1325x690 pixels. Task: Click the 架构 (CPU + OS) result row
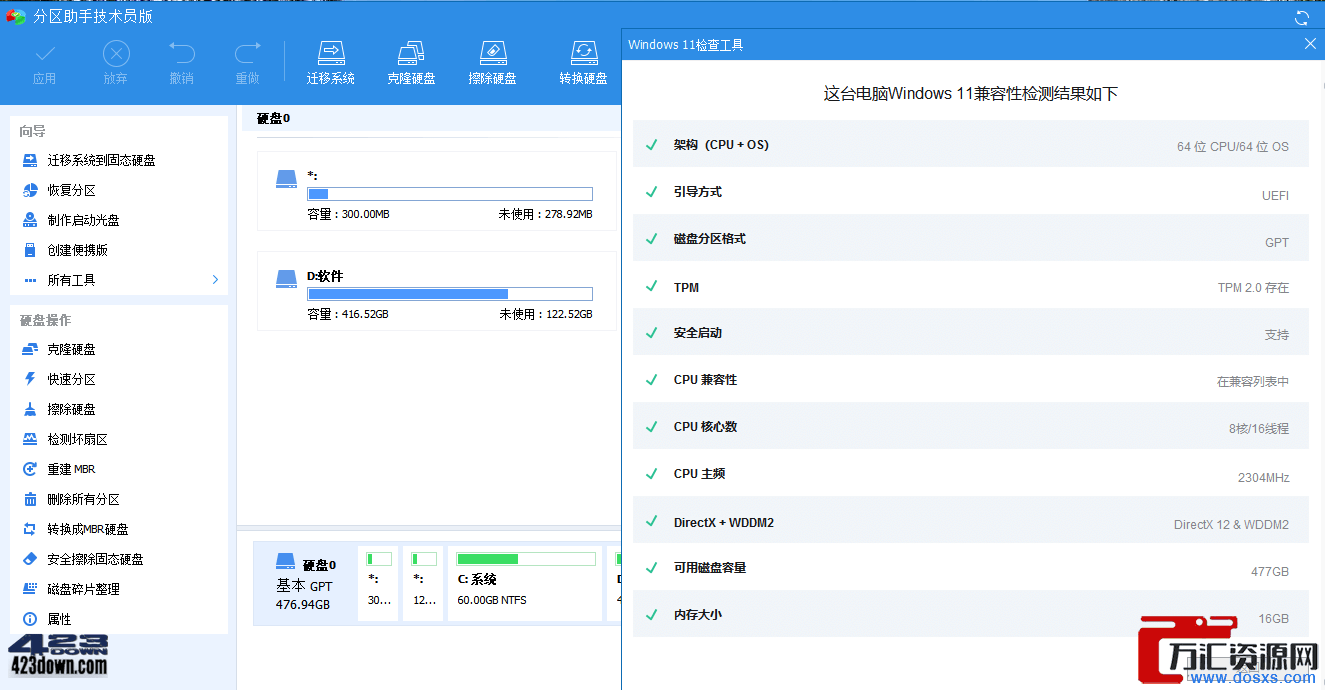coord(971,145)
